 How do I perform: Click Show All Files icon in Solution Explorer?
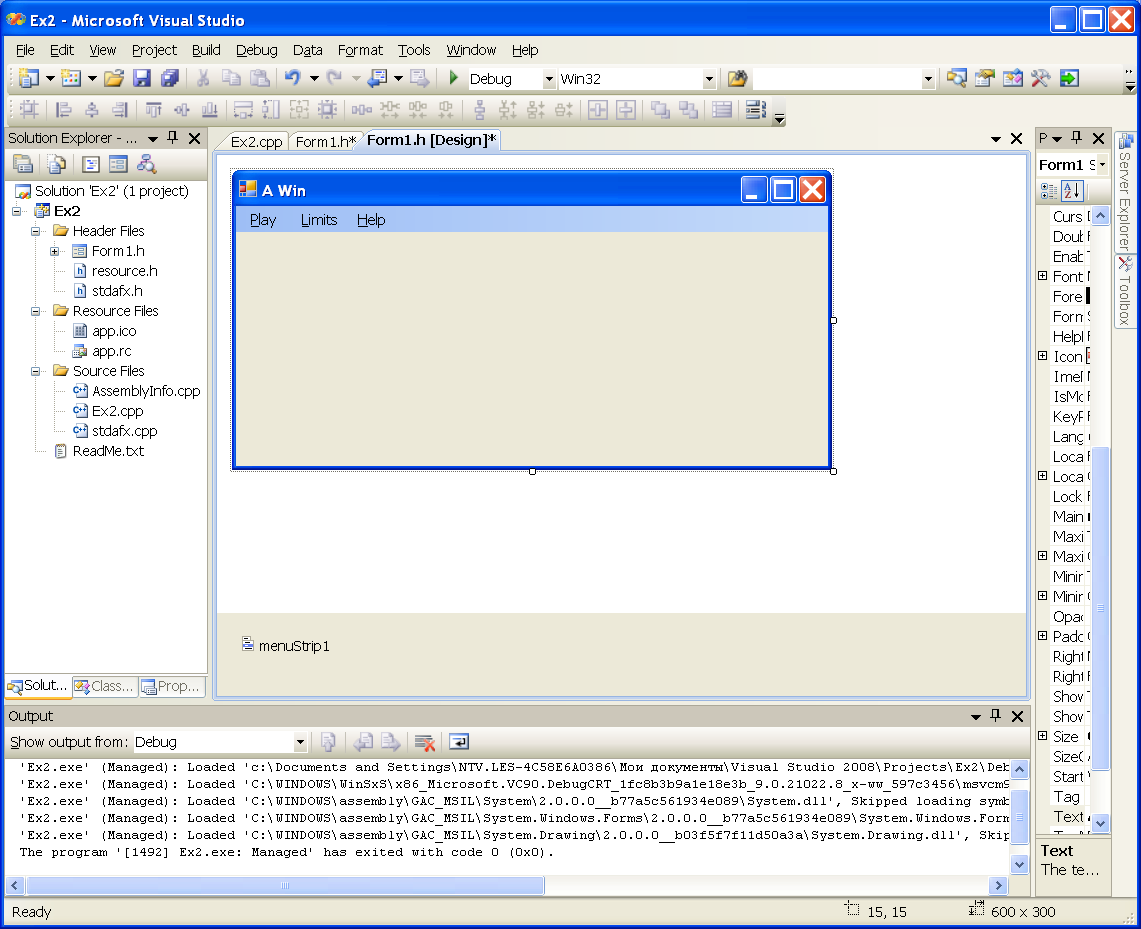[x=56, y=164]
